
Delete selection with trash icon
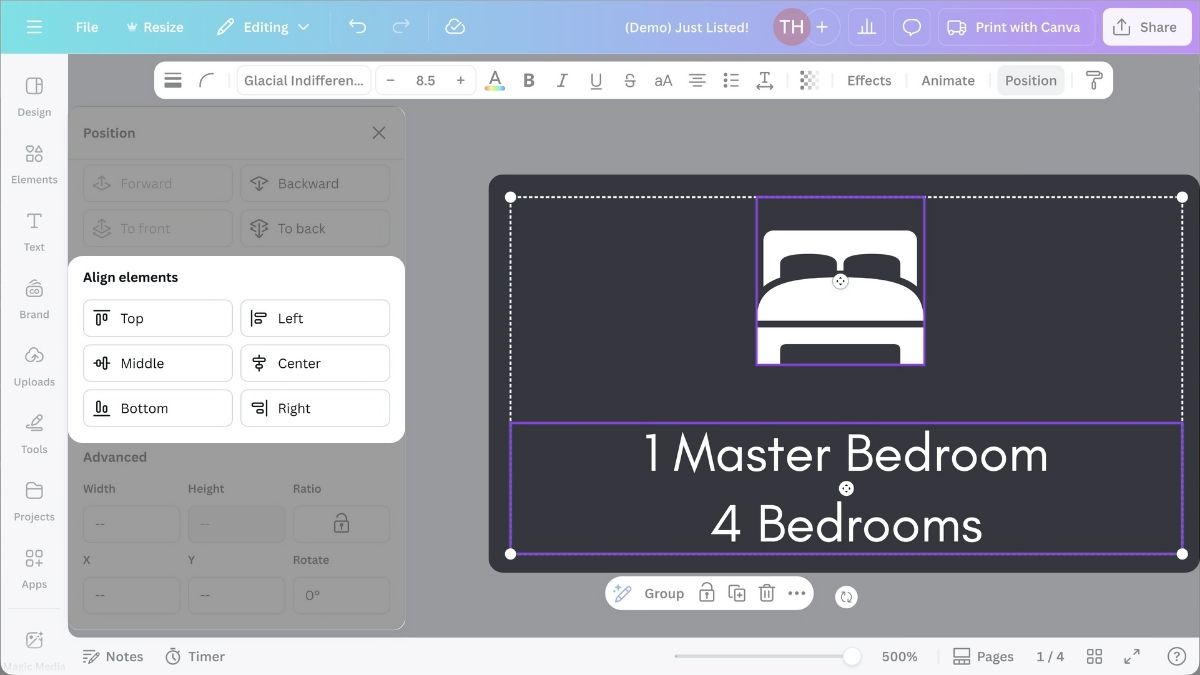pos(767,593)
